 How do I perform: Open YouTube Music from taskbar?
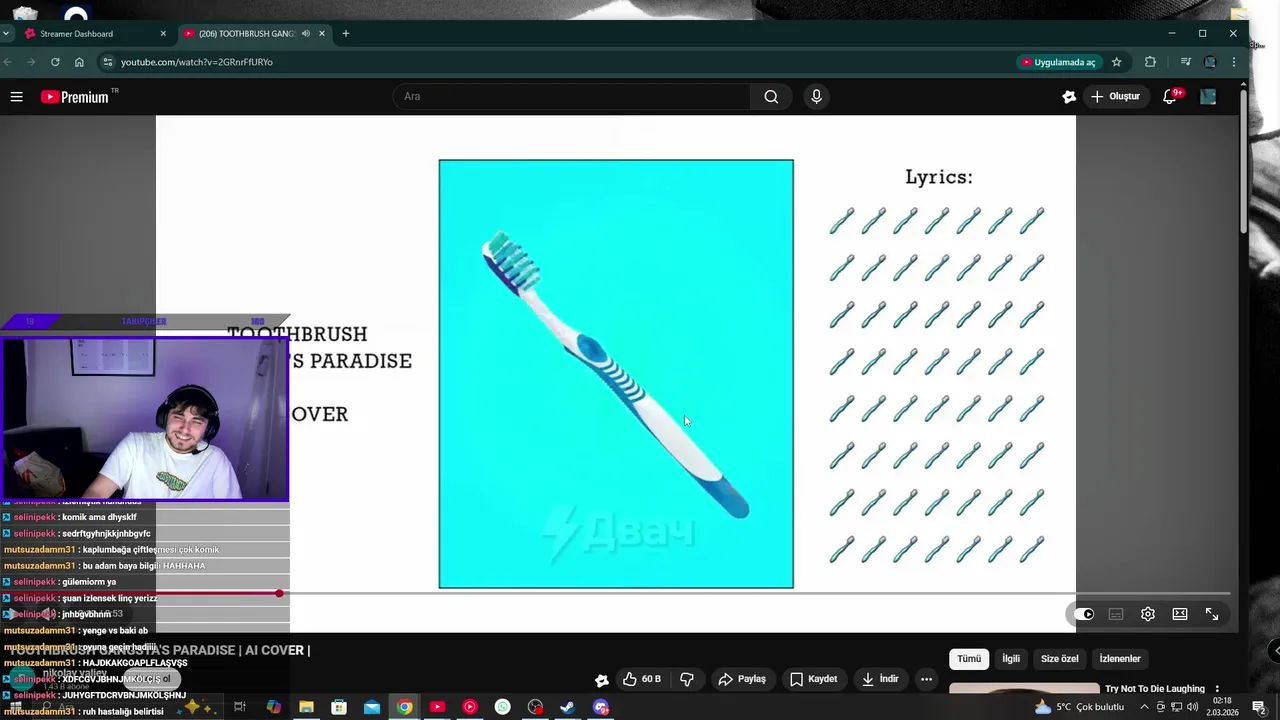point(470,707)
